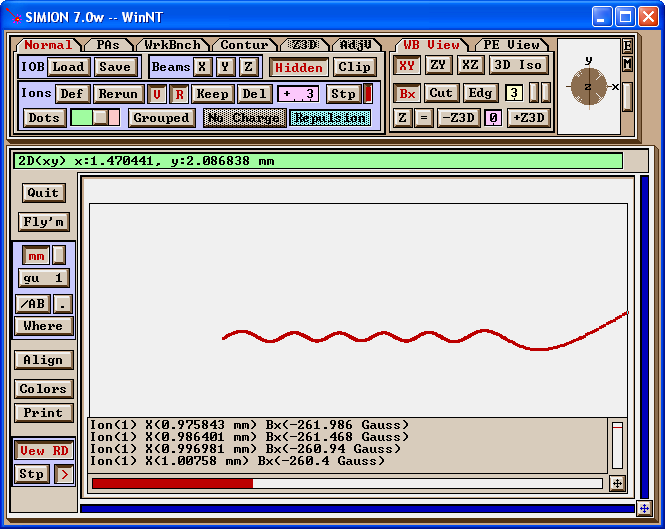Click the IOB Save button
This screenshot has height=529, width=665.
click(115, 67)
